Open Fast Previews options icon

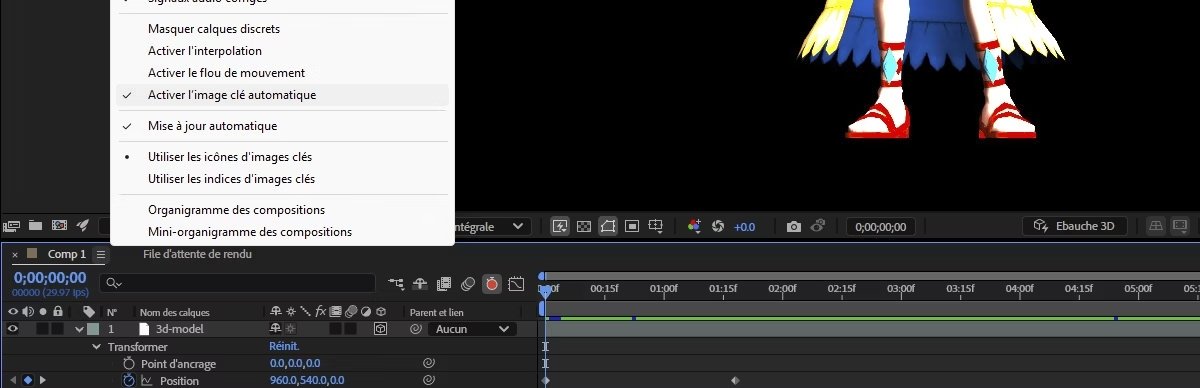pos(560,226)
